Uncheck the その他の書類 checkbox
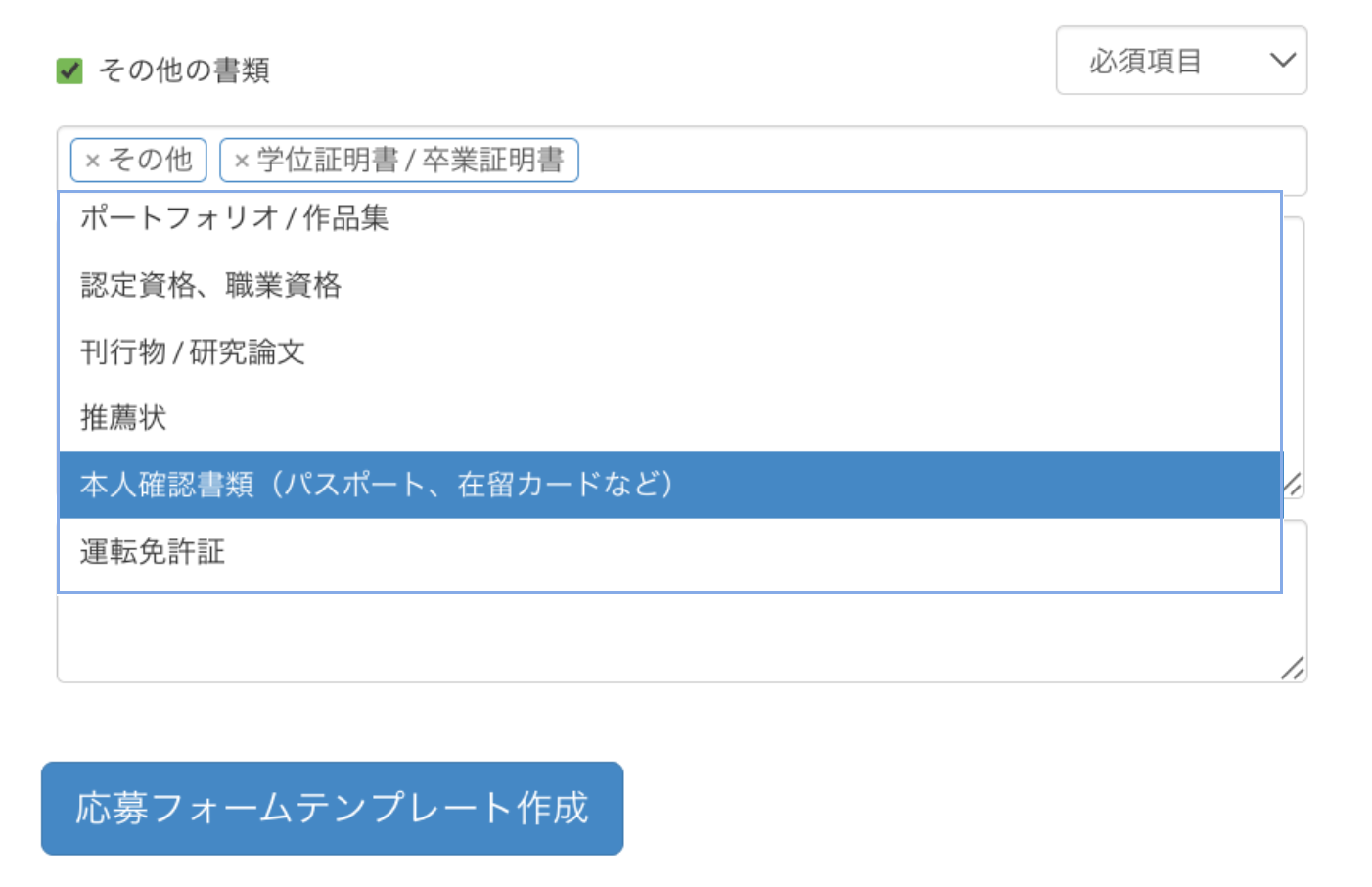The width and height of the screenshot is (1372, 887). [69, 70]
